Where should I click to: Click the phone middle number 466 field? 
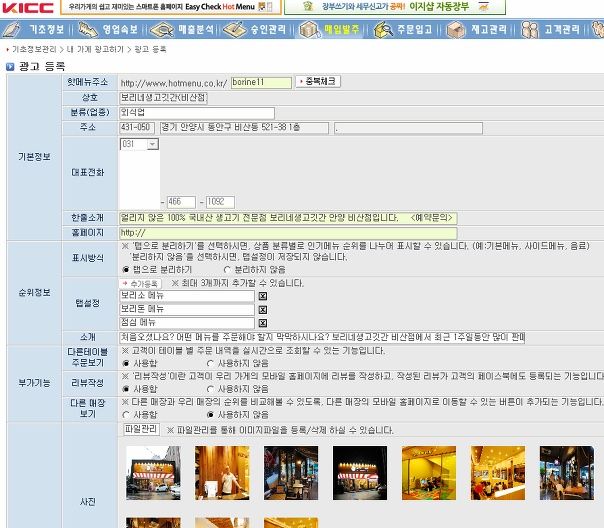[181, 202]
